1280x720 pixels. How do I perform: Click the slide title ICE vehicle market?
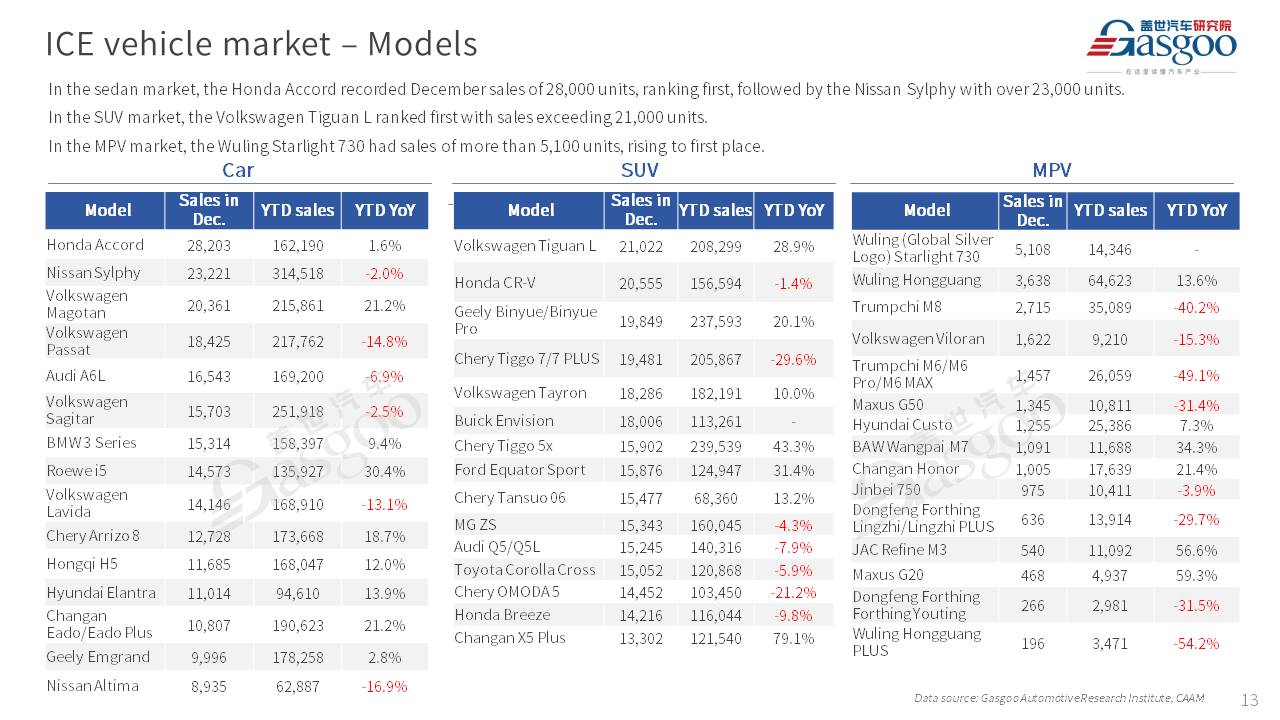coord(261,44)
